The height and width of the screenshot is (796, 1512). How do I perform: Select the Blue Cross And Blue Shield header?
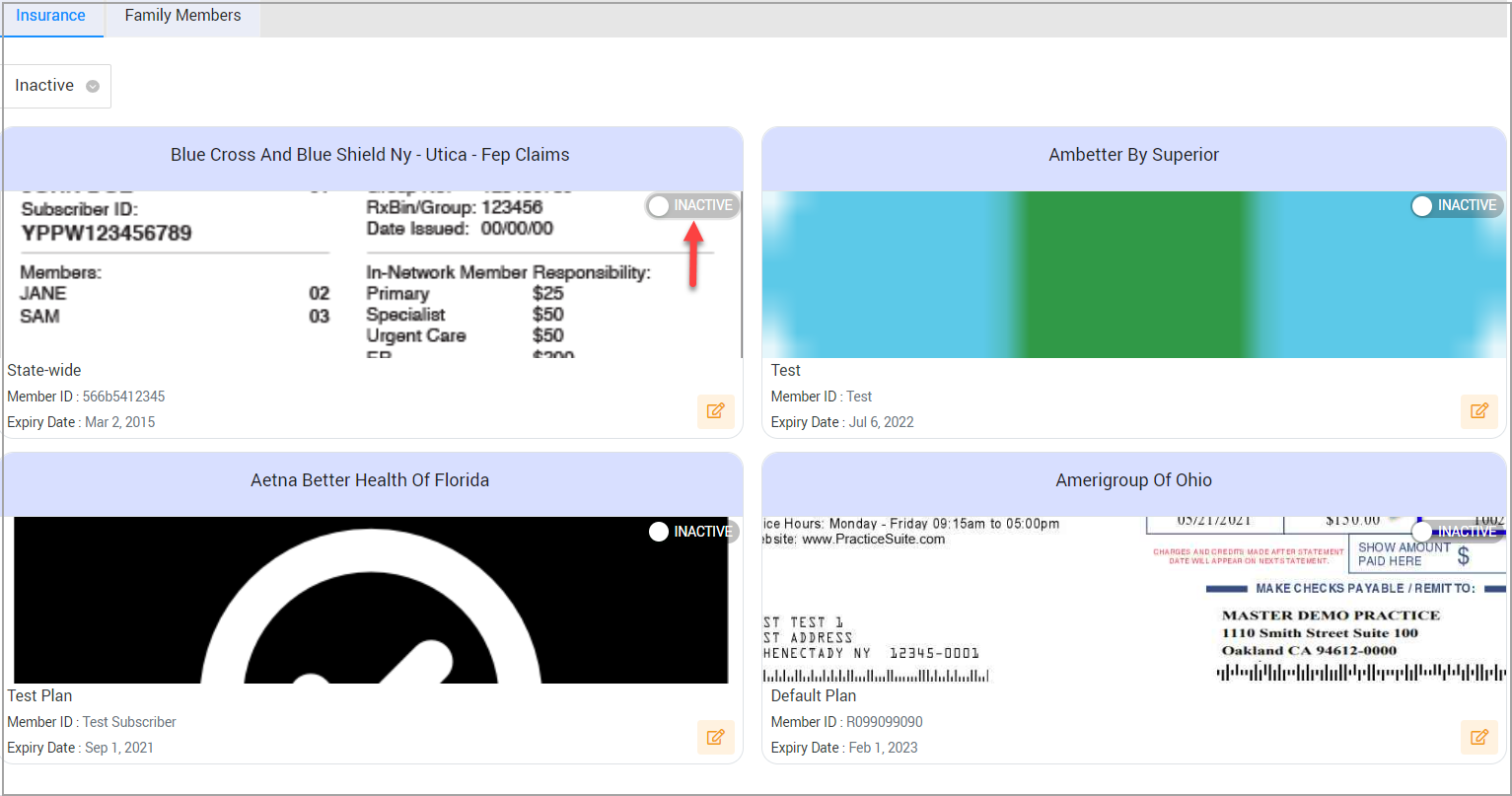[370, 155]
